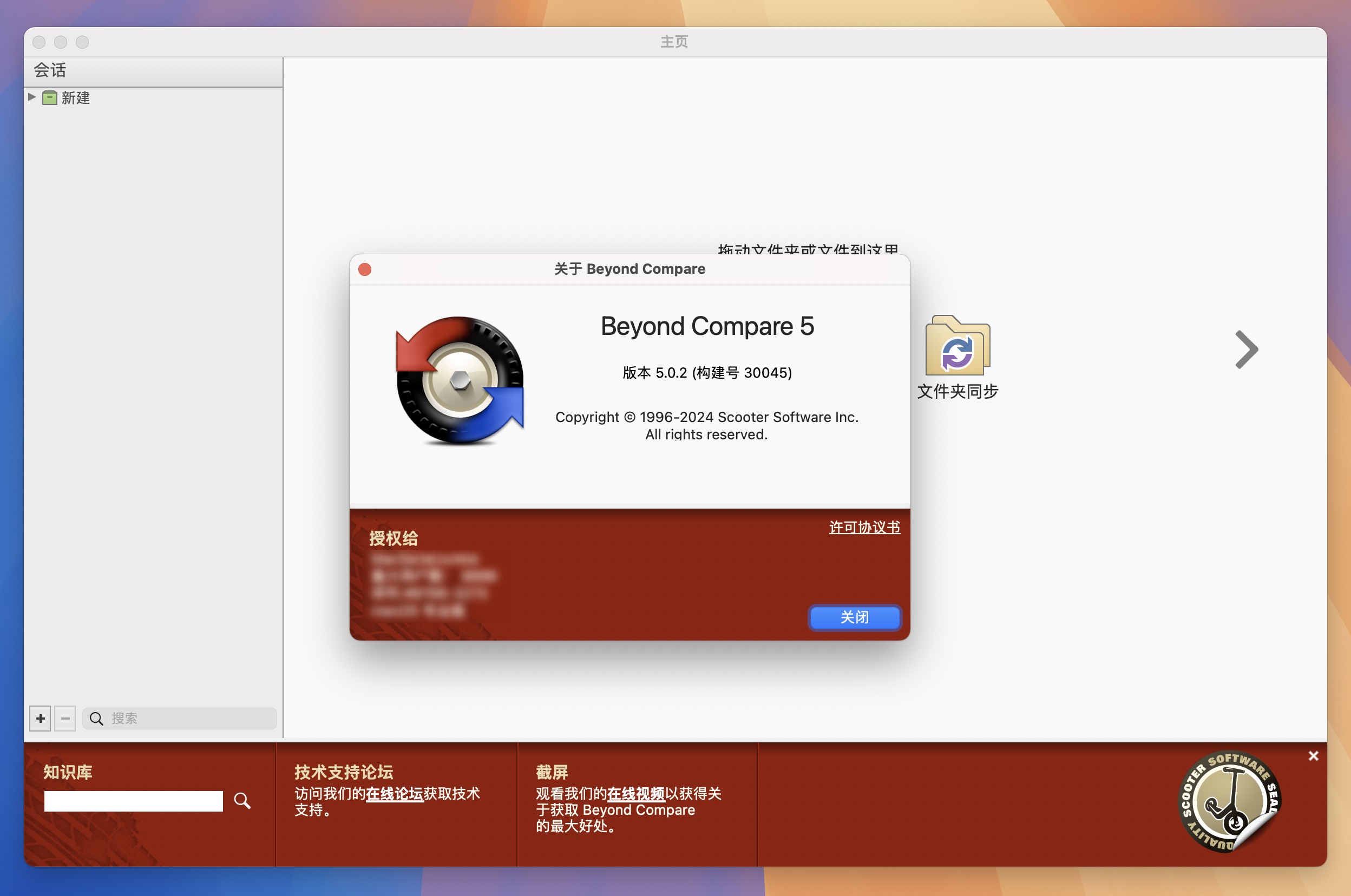Click the 知识库 heading

68,772
